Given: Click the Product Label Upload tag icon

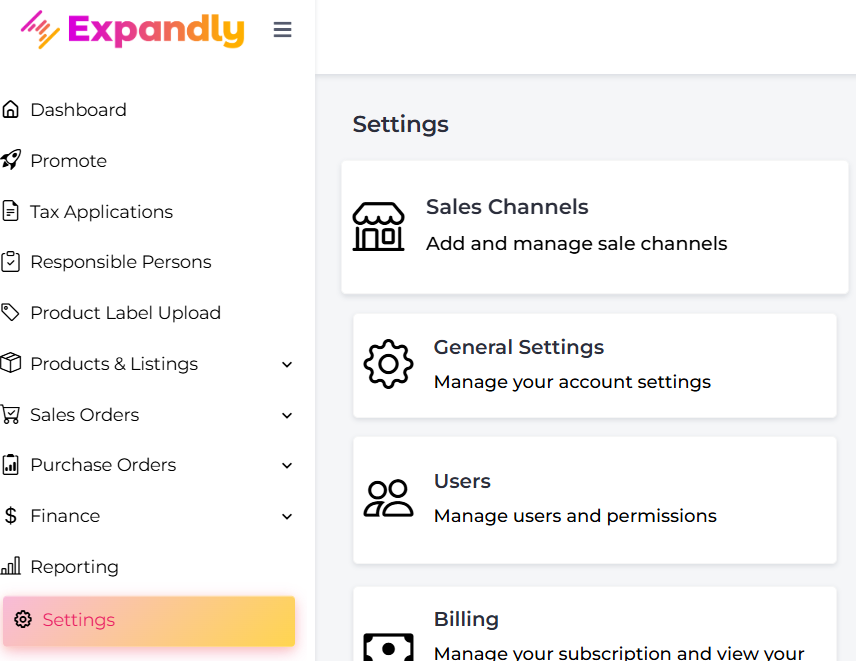Looking at the screenshot, I should pyautogui.click(x=11, y=312).
